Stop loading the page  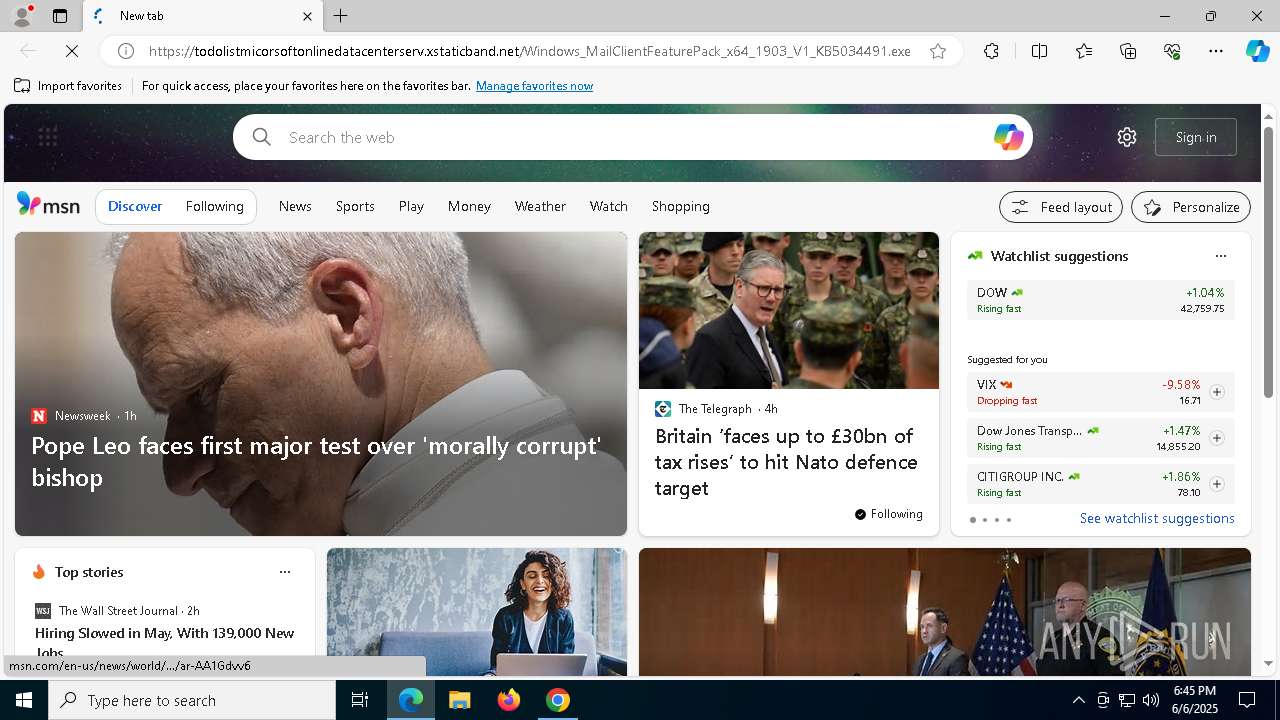click(x=74, y=51)
